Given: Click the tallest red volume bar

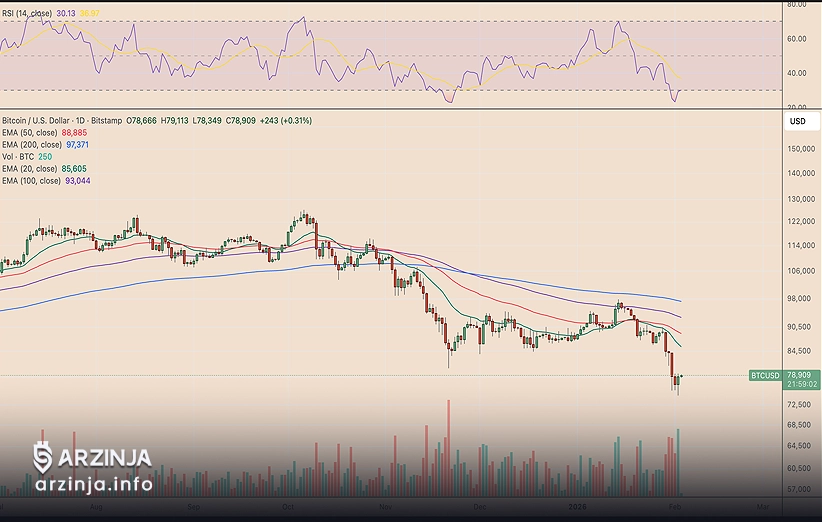Looking at the screenshot, I should [448, 448].
